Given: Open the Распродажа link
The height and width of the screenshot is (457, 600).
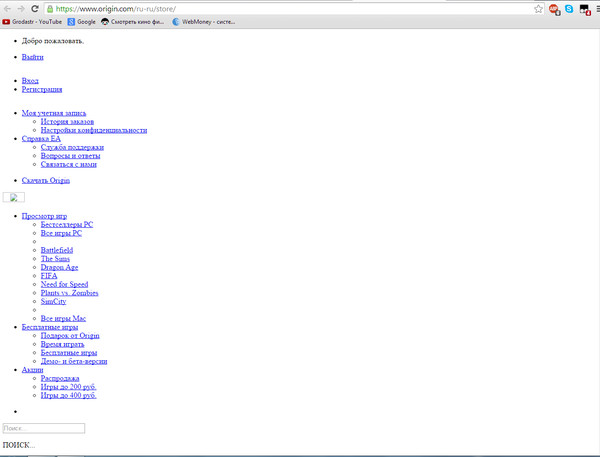Looking at the screenshot, I should [x=60, y=379].
